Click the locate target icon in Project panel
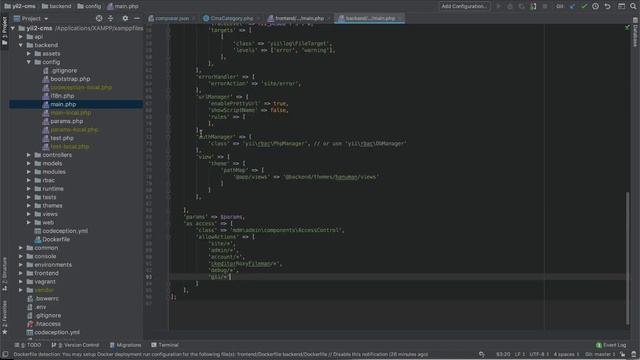640x360 pixels. tap(99, 18)
